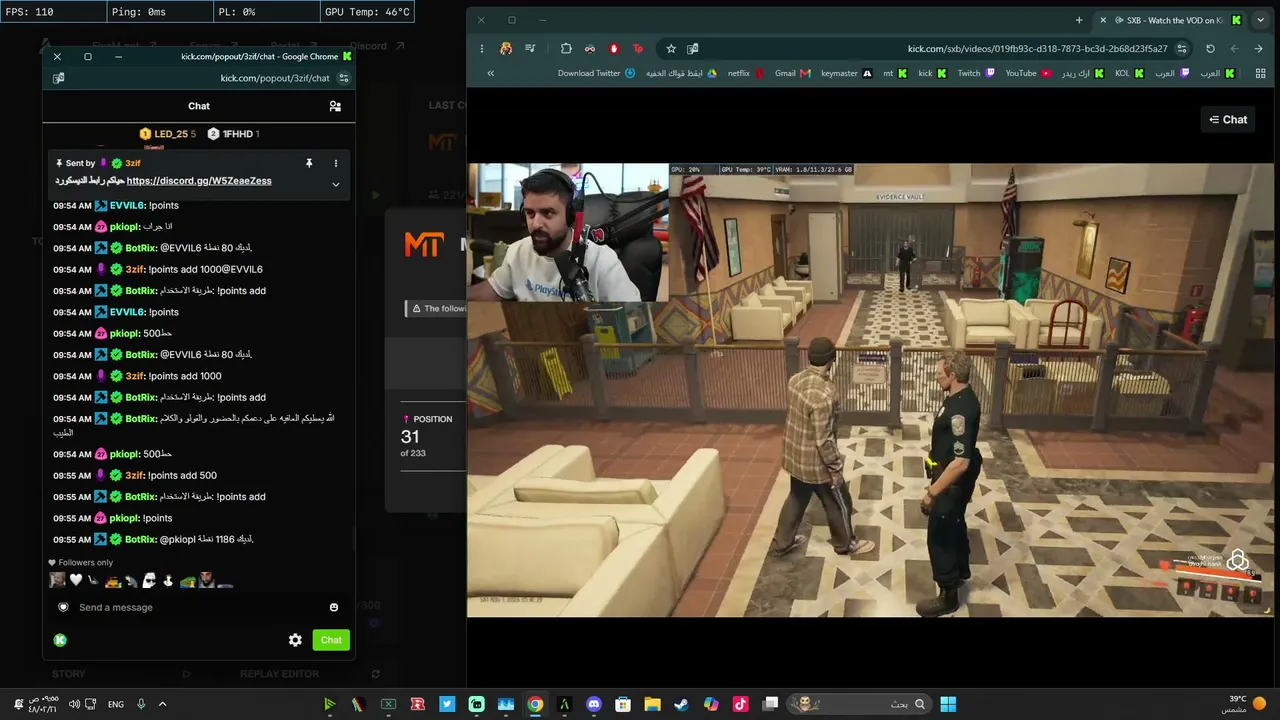Open Discord from the taskbar
1280x720 pixels.
point(594,704)
